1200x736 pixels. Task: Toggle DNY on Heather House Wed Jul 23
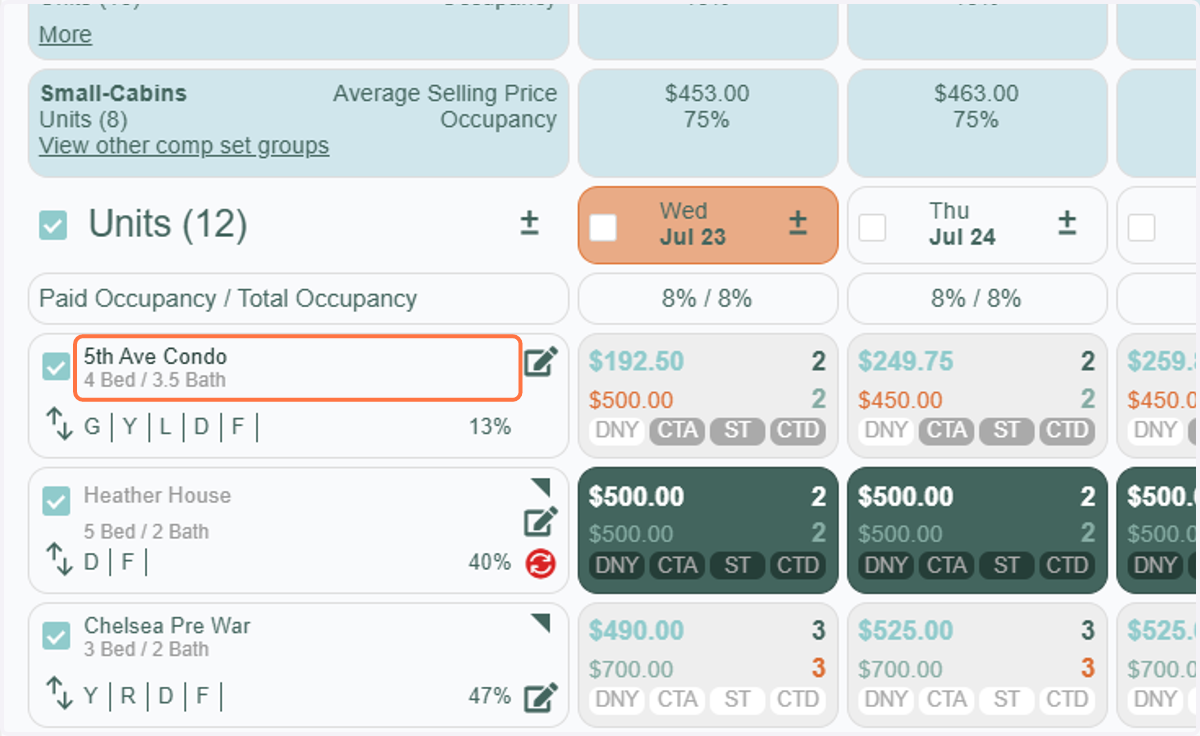(617, 565)
